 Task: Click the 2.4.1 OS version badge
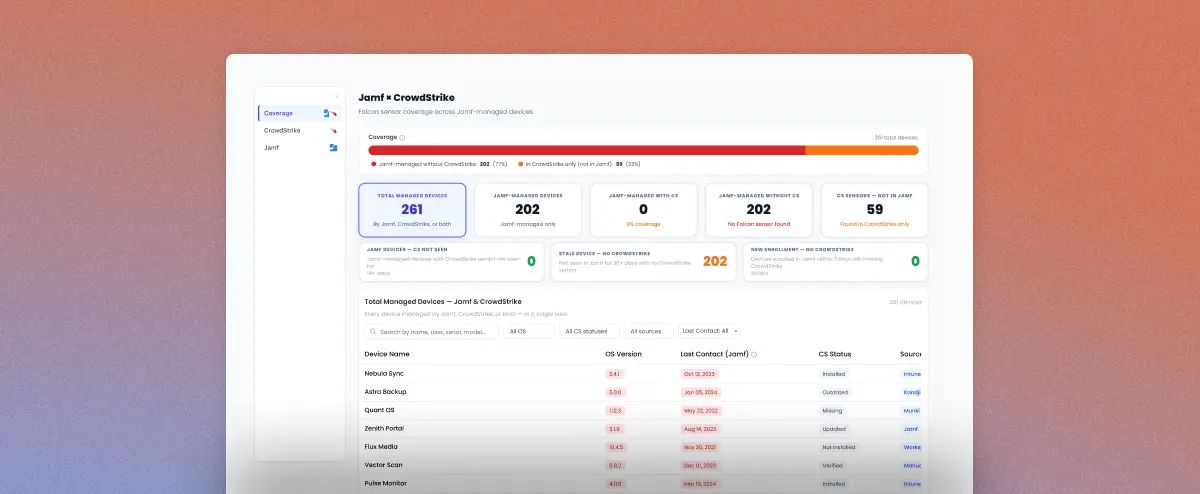(615, 373)
